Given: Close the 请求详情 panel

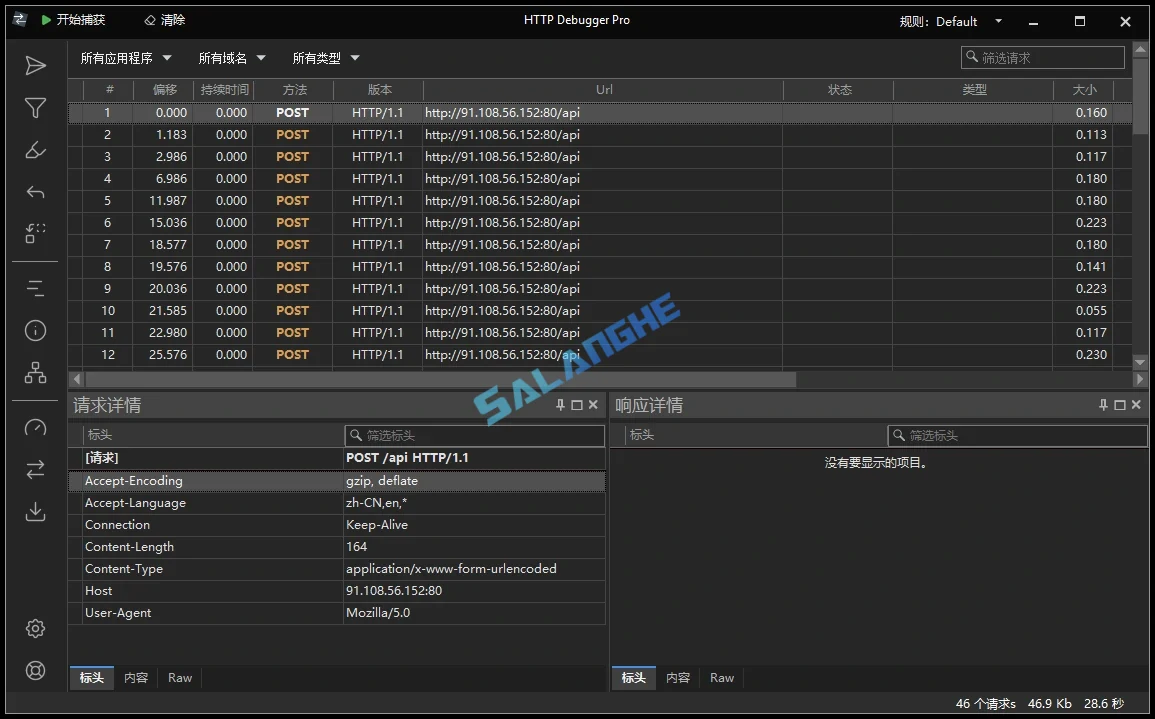Looking at the screenshot, I should point(593,405).
